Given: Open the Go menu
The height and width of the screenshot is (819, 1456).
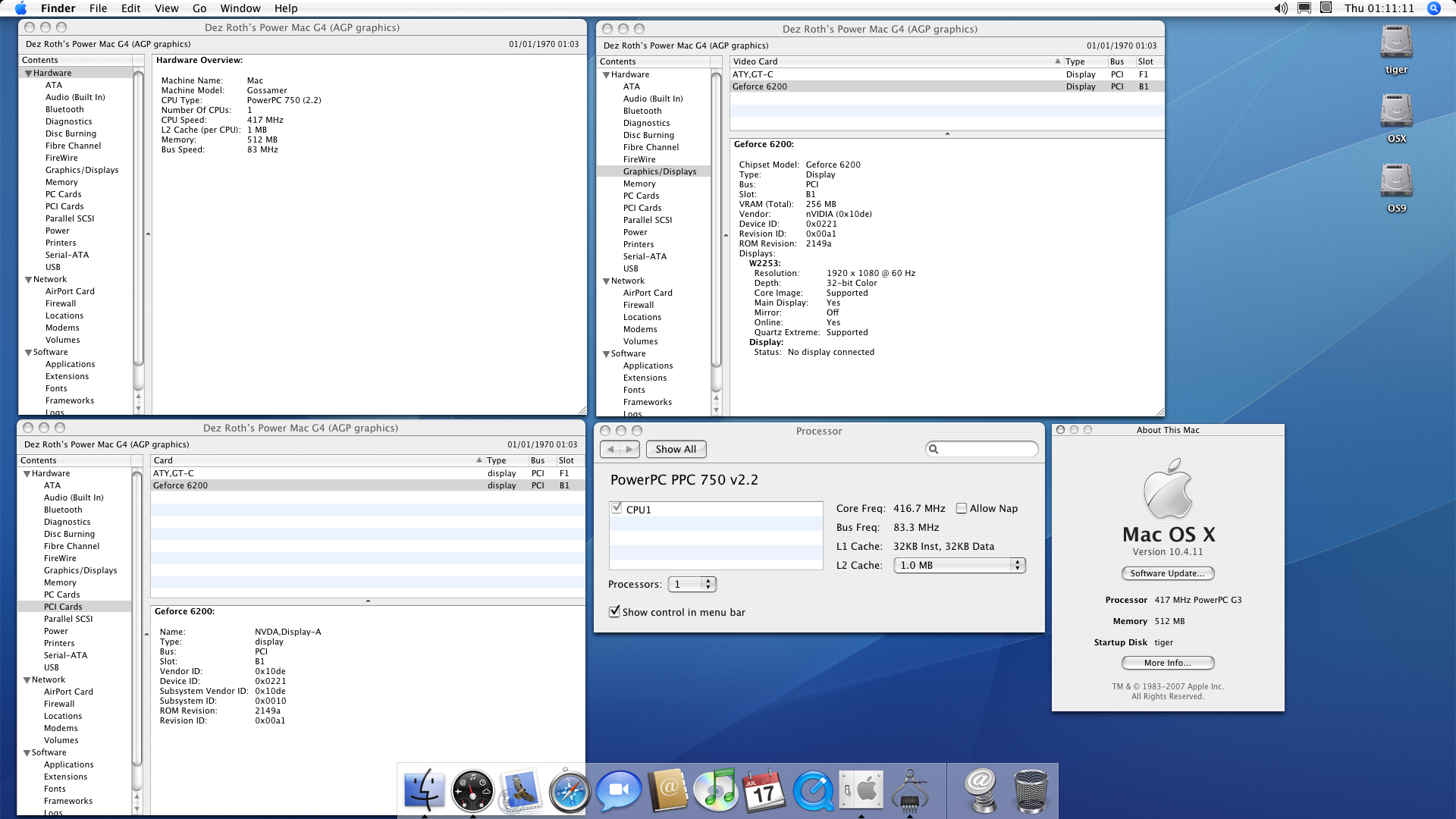Looking at the screenshot, I should (x=199, y=8).
